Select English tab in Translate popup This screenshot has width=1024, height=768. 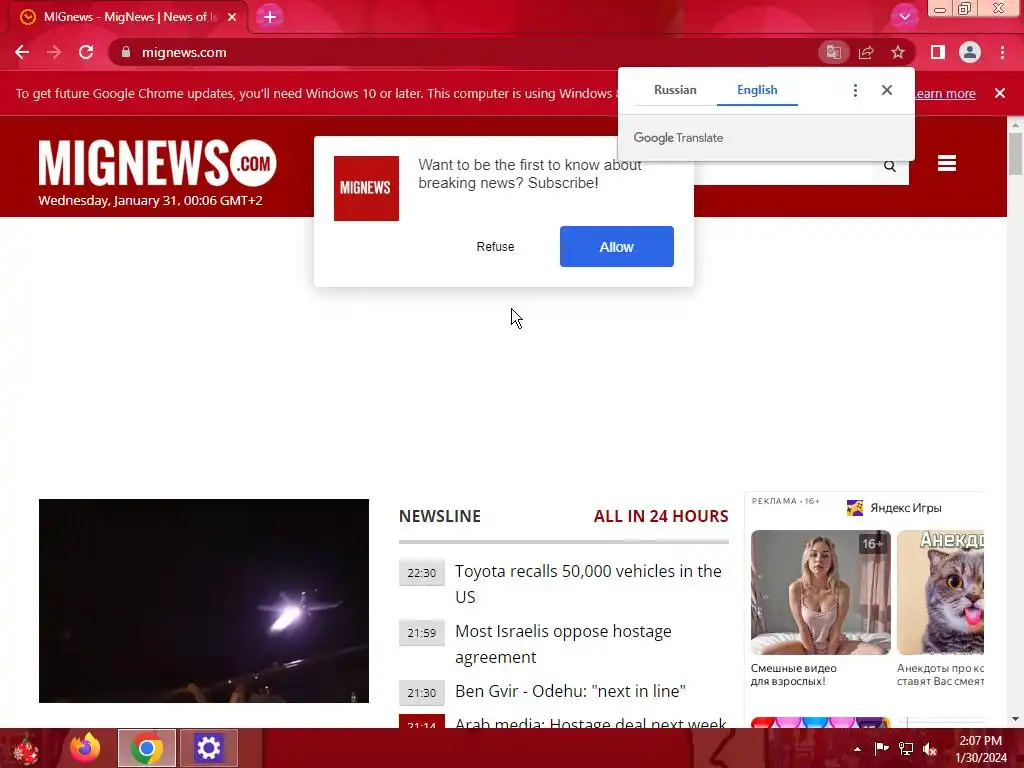click(757, 90)
